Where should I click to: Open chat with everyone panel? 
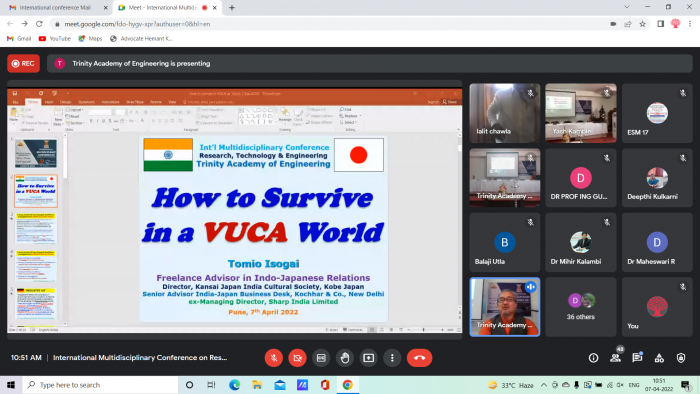pos(637,358)
